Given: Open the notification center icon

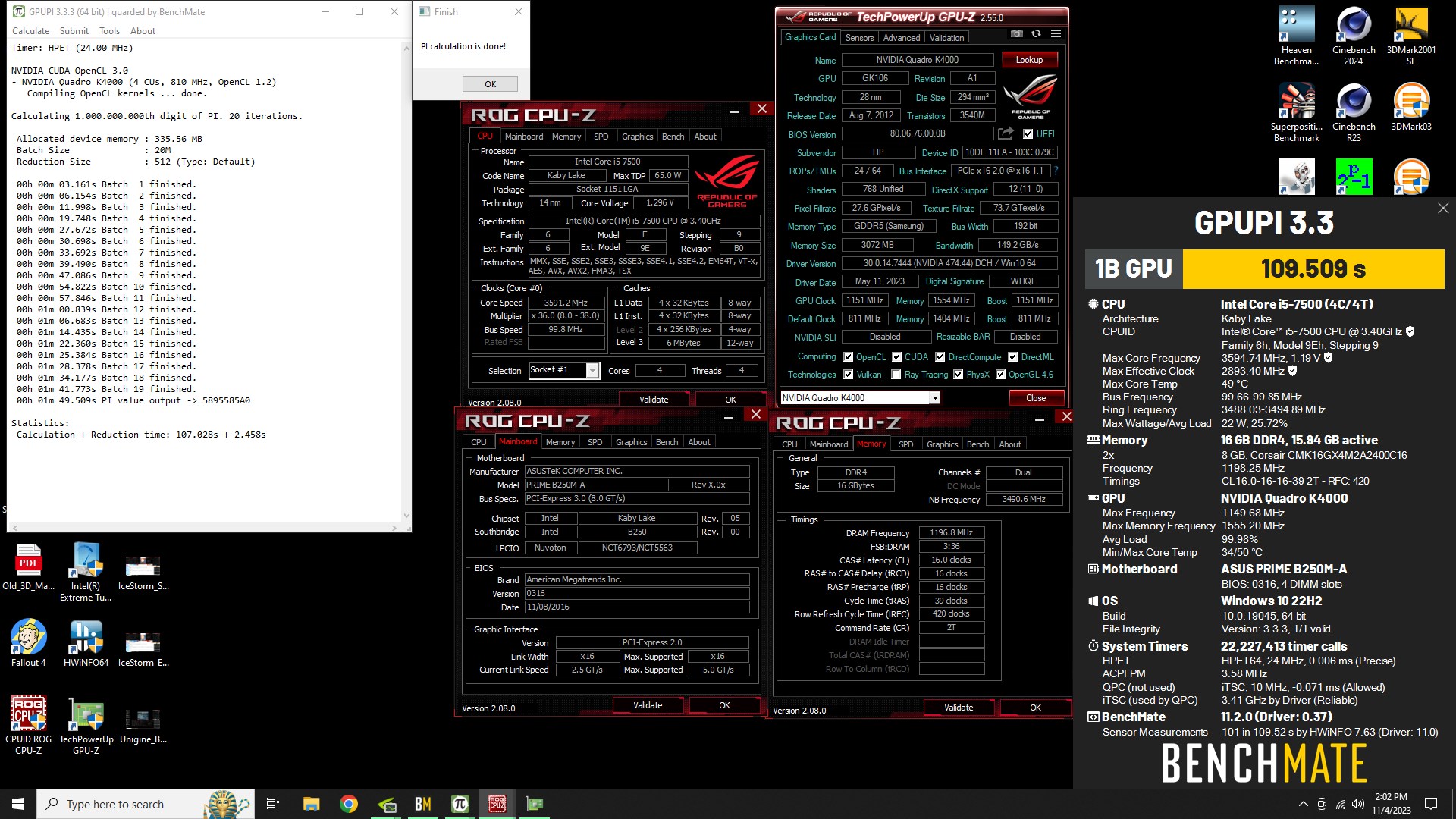Looking at the screenshot, I should click(x=1431, y=804).
